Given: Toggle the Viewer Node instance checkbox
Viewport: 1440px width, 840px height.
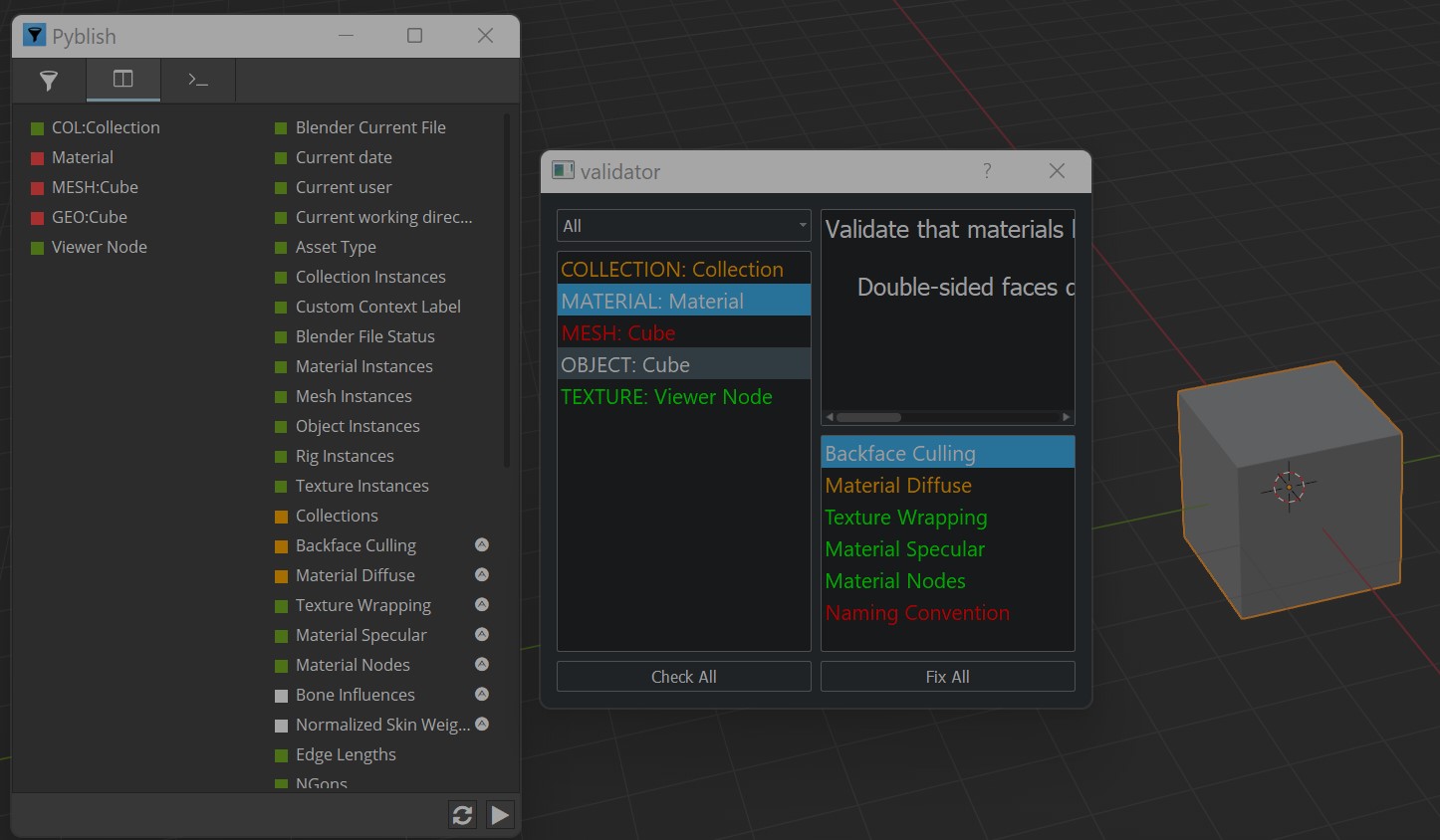Looking at the screenshot, I should click(38, 248).
